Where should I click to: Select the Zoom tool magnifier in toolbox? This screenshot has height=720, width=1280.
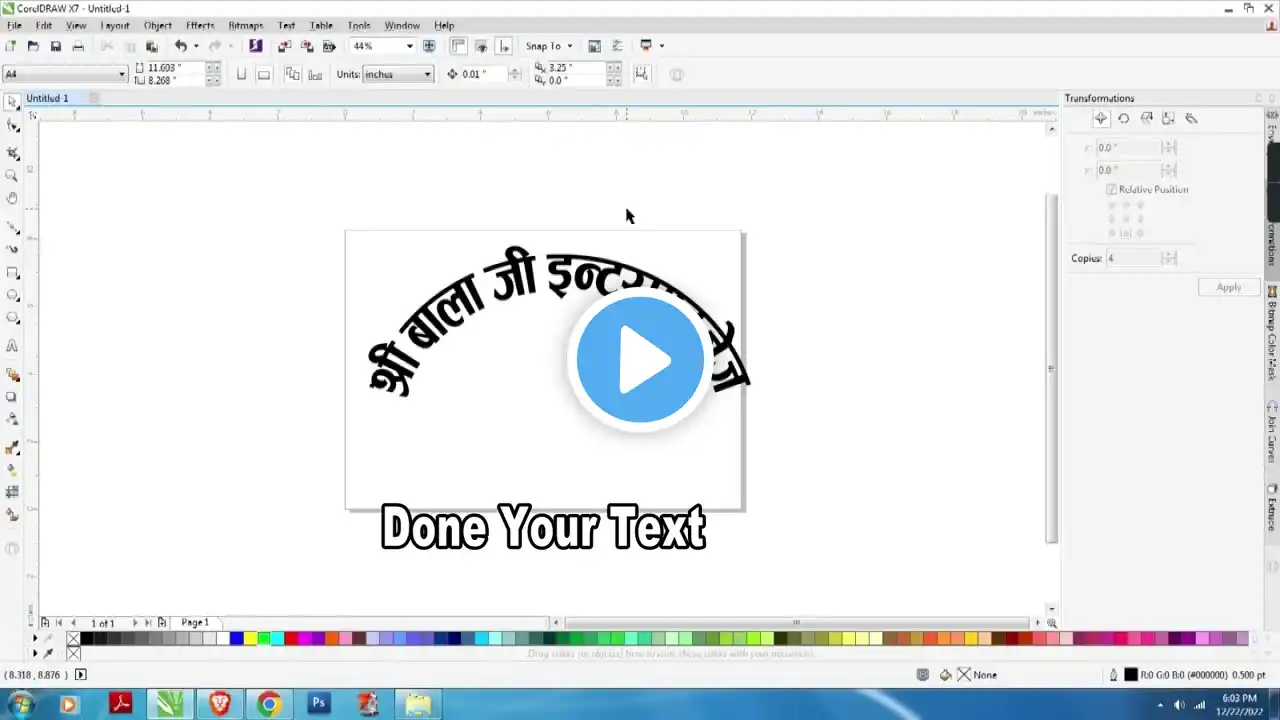point(12,176)
